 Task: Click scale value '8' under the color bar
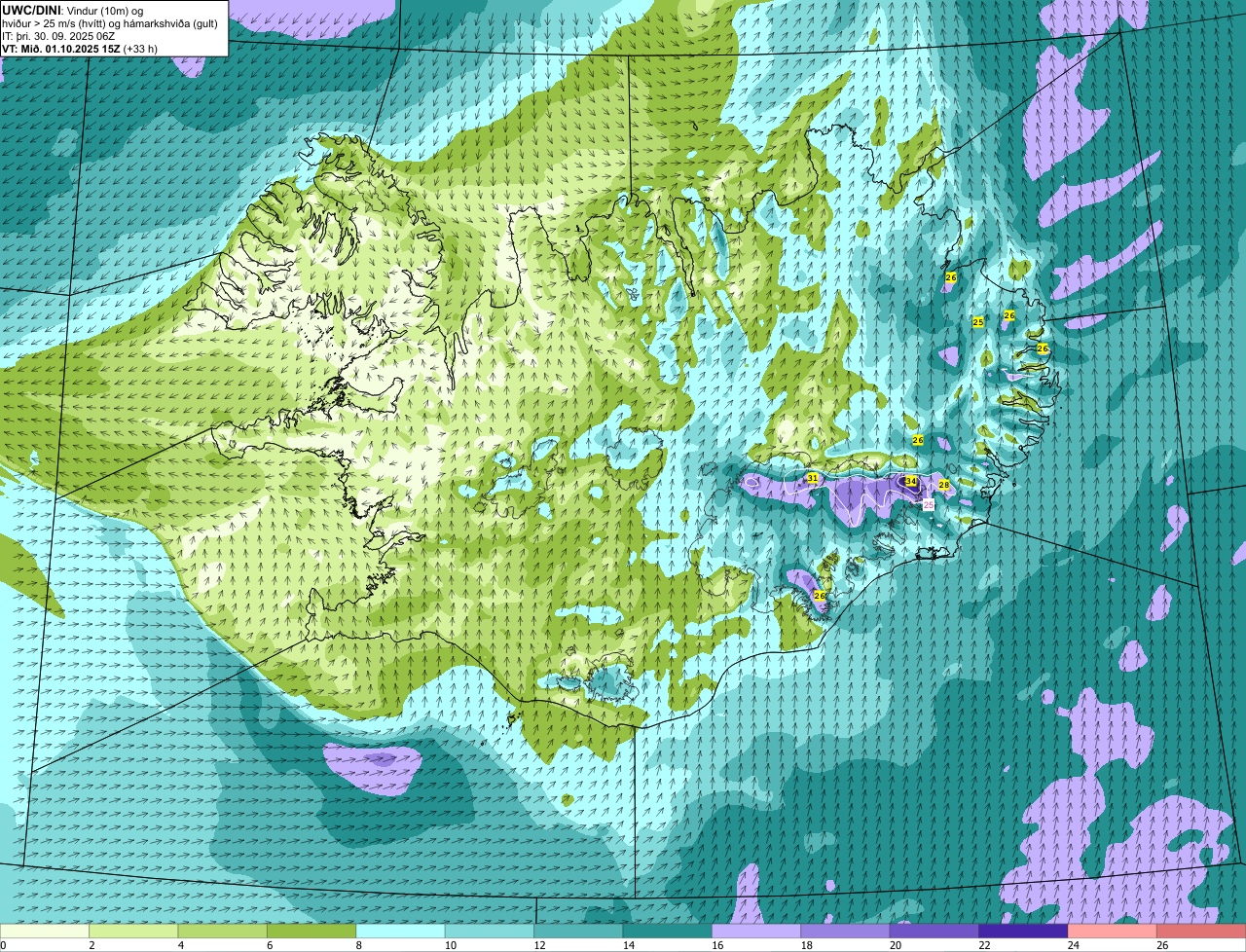click(359, 945)
